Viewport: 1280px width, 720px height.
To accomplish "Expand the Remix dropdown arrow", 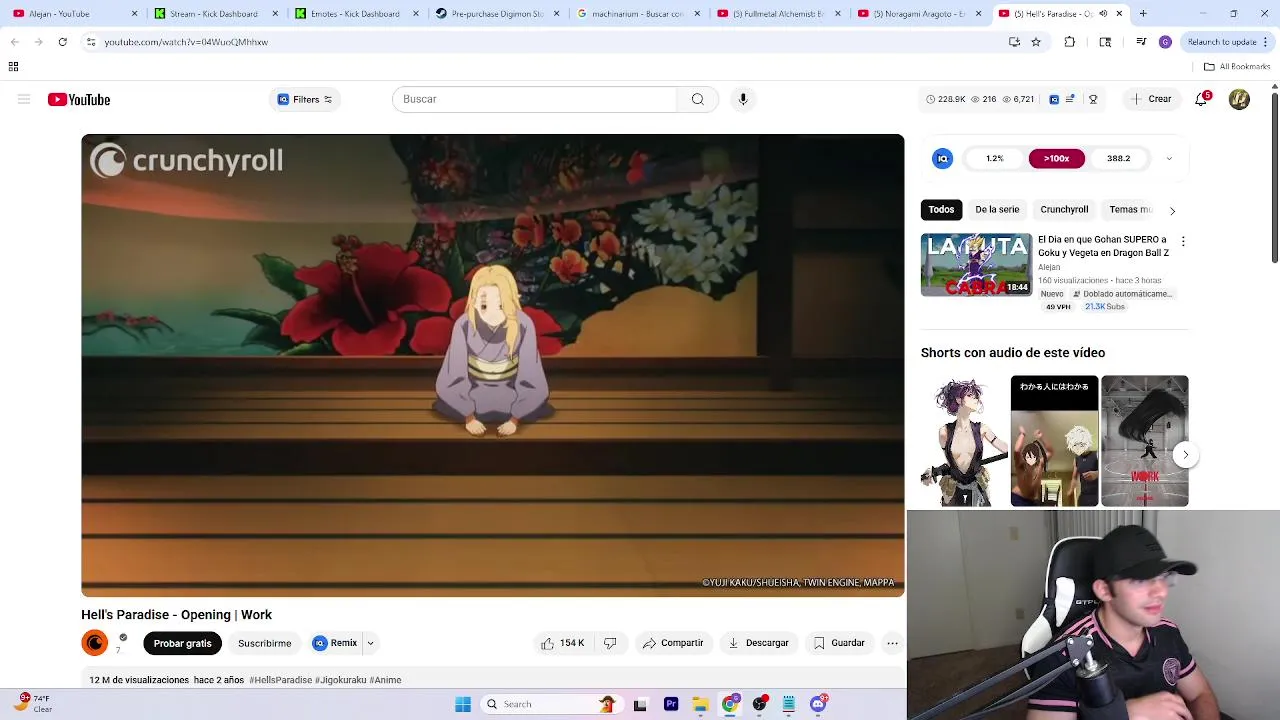I will coord(370,643).
